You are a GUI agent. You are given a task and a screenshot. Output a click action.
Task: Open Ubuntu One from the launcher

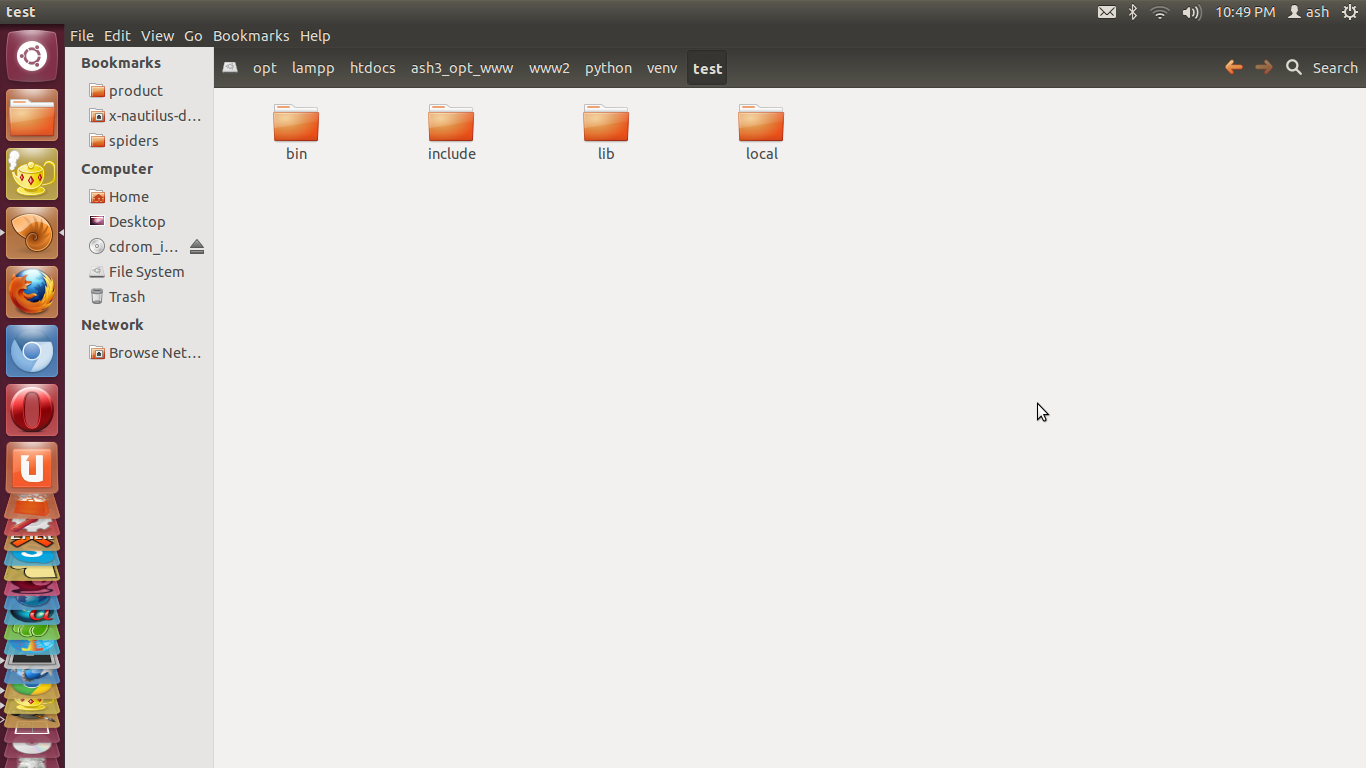32,469
